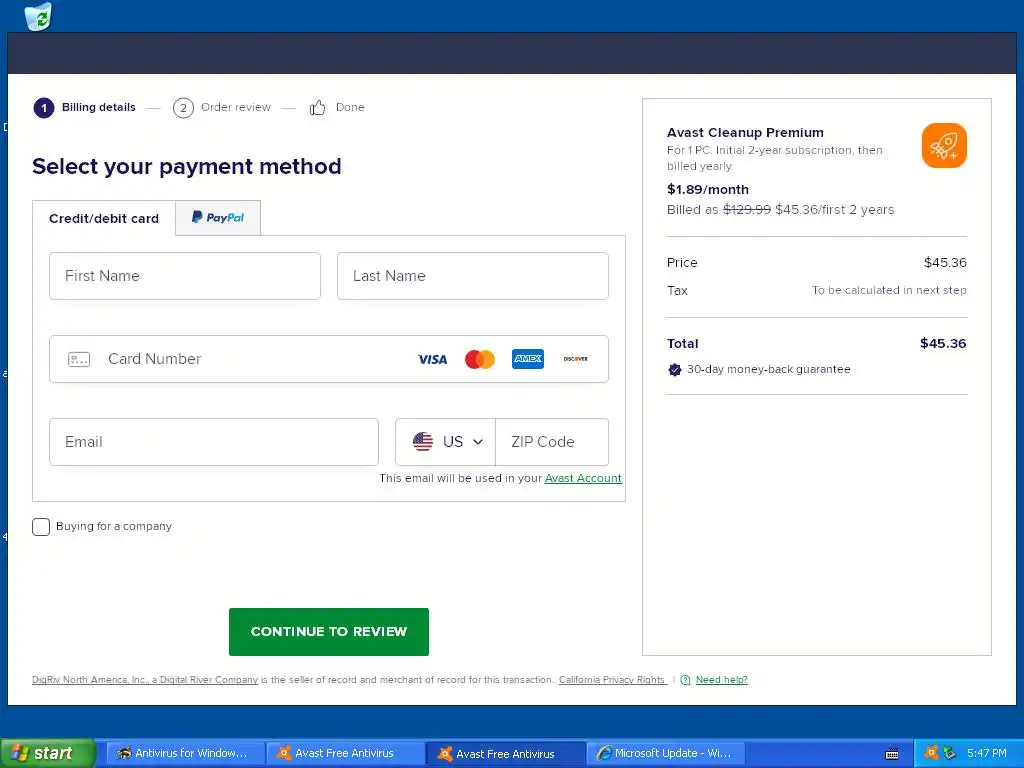Screen dimensions: 1024x768
Task: Click the Billing details step label
Action: (99, 107)
